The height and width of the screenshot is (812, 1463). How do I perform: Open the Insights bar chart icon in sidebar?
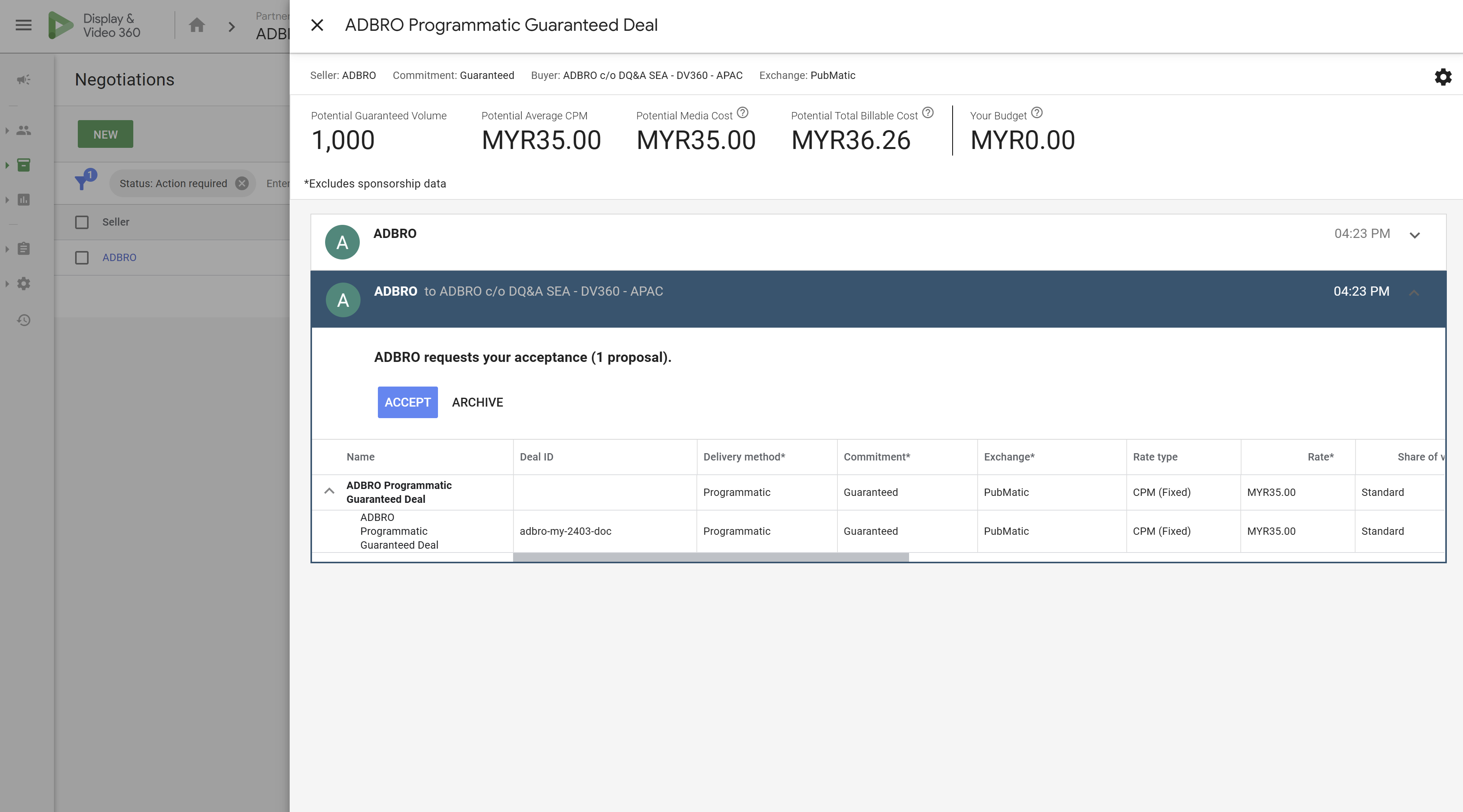pyautogui.click(x=23, y=200)
